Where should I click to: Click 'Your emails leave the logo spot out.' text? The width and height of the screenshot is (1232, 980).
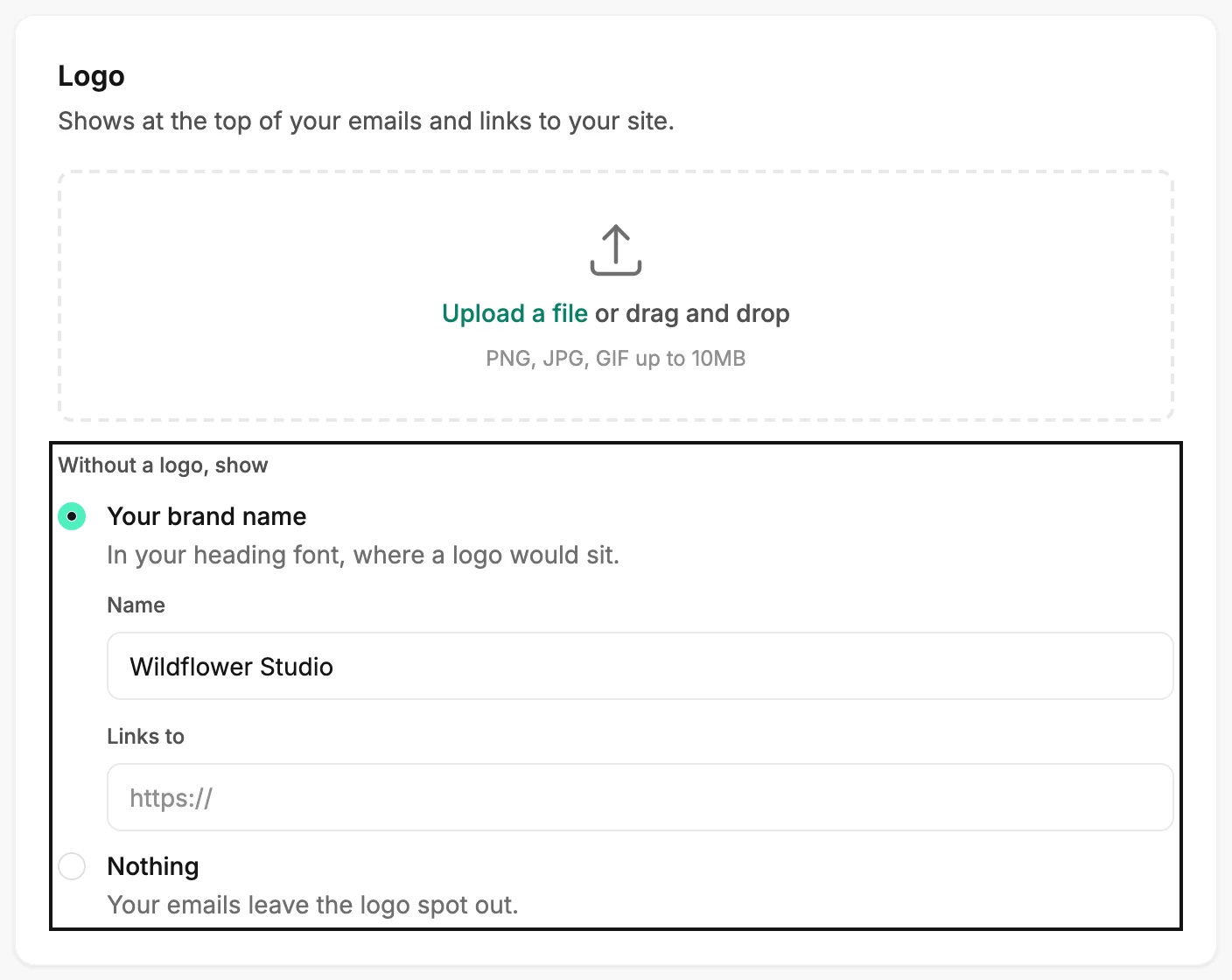coord(312,905)
